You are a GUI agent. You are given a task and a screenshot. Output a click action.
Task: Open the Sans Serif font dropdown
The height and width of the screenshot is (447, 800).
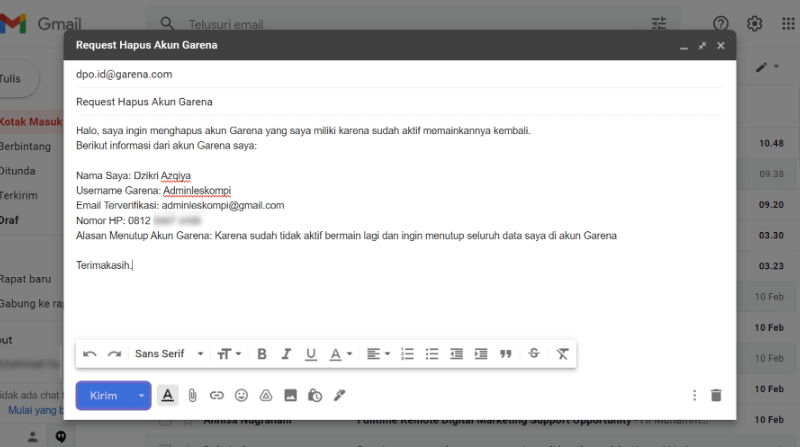(x=169, y=354)
